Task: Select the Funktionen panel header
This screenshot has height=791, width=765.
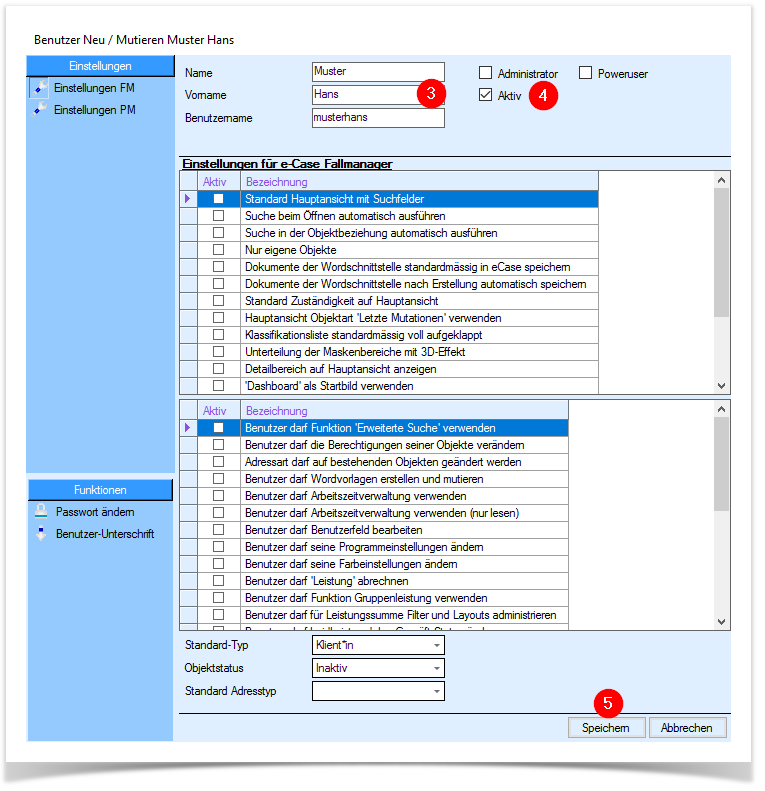Action: tap(100, 490)
